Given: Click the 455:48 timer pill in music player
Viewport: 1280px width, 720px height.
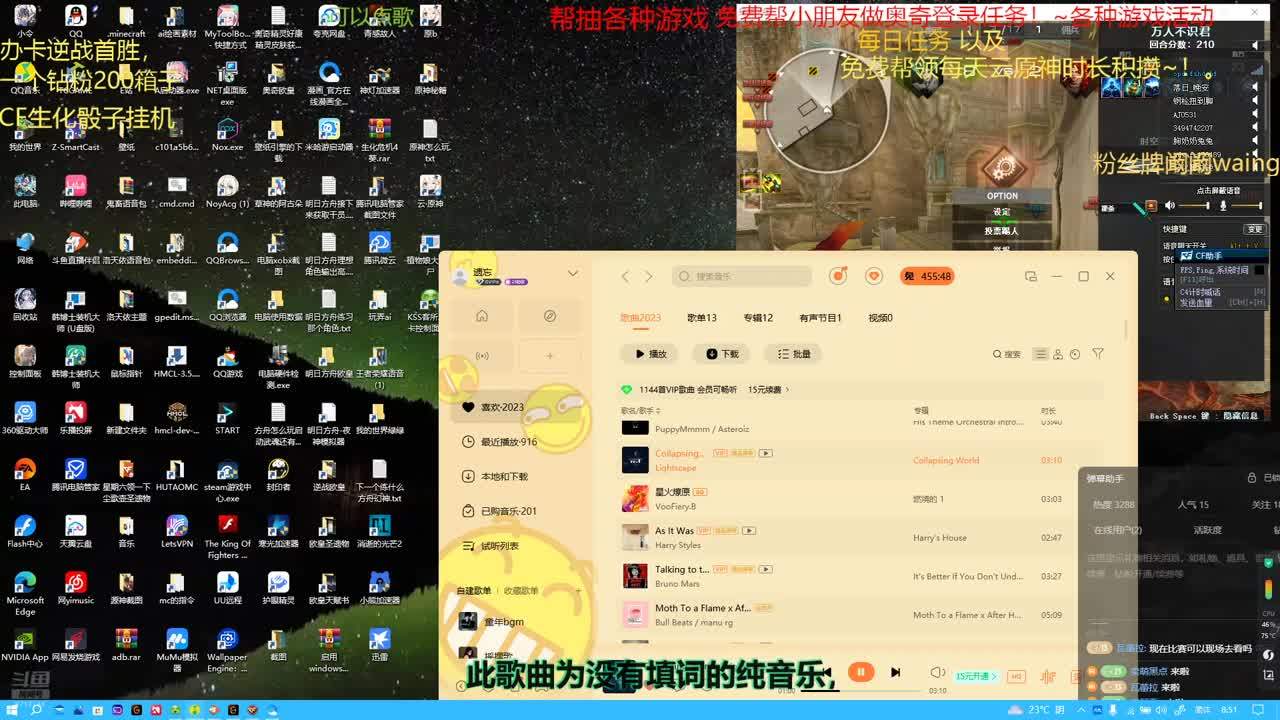Looking at the screenshot, I should [x=928, y=276].
